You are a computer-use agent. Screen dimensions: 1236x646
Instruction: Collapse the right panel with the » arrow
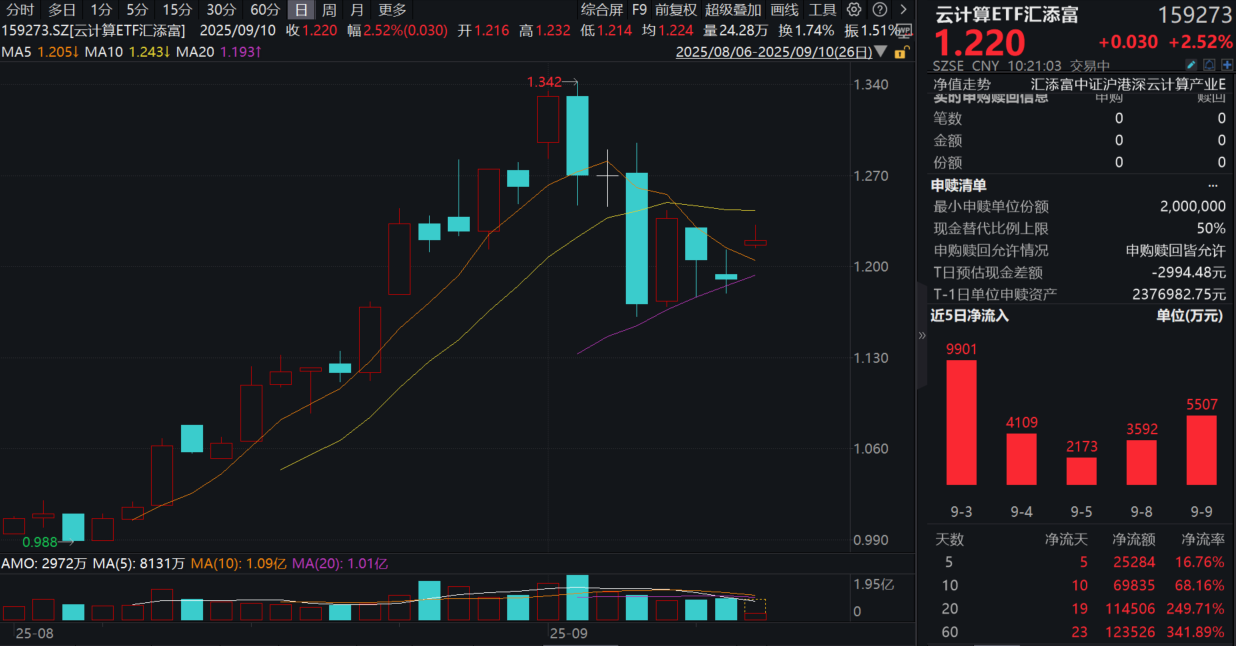[x=921, y=337]
